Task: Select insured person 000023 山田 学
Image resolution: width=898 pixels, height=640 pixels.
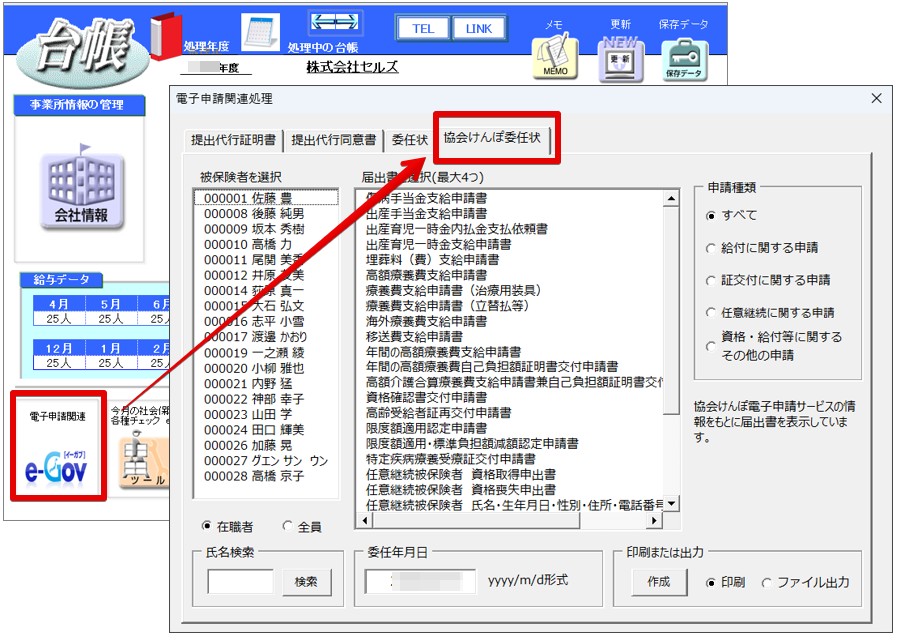Action: pos(266,414)
